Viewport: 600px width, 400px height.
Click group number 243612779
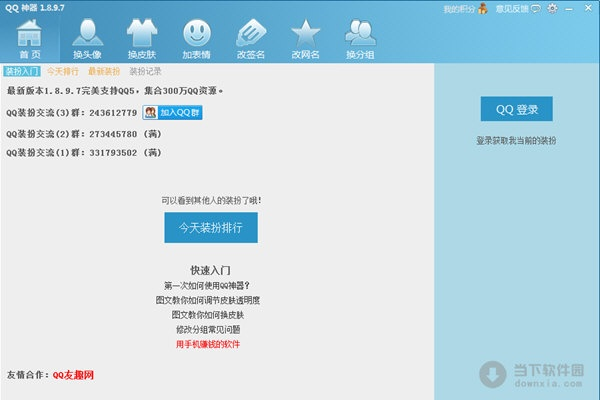point(113,113)
